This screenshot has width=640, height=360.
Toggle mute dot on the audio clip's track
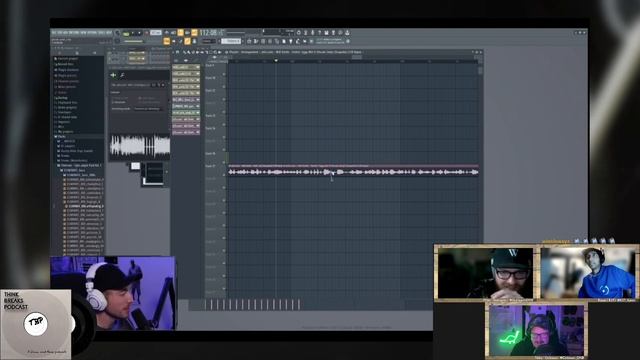tap(224, 175)
